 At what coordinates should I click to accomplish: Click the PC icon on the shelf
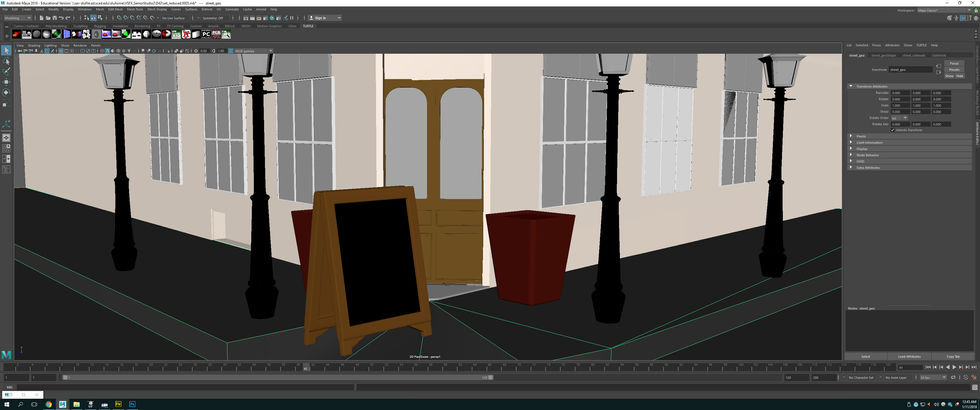[206, 34]
